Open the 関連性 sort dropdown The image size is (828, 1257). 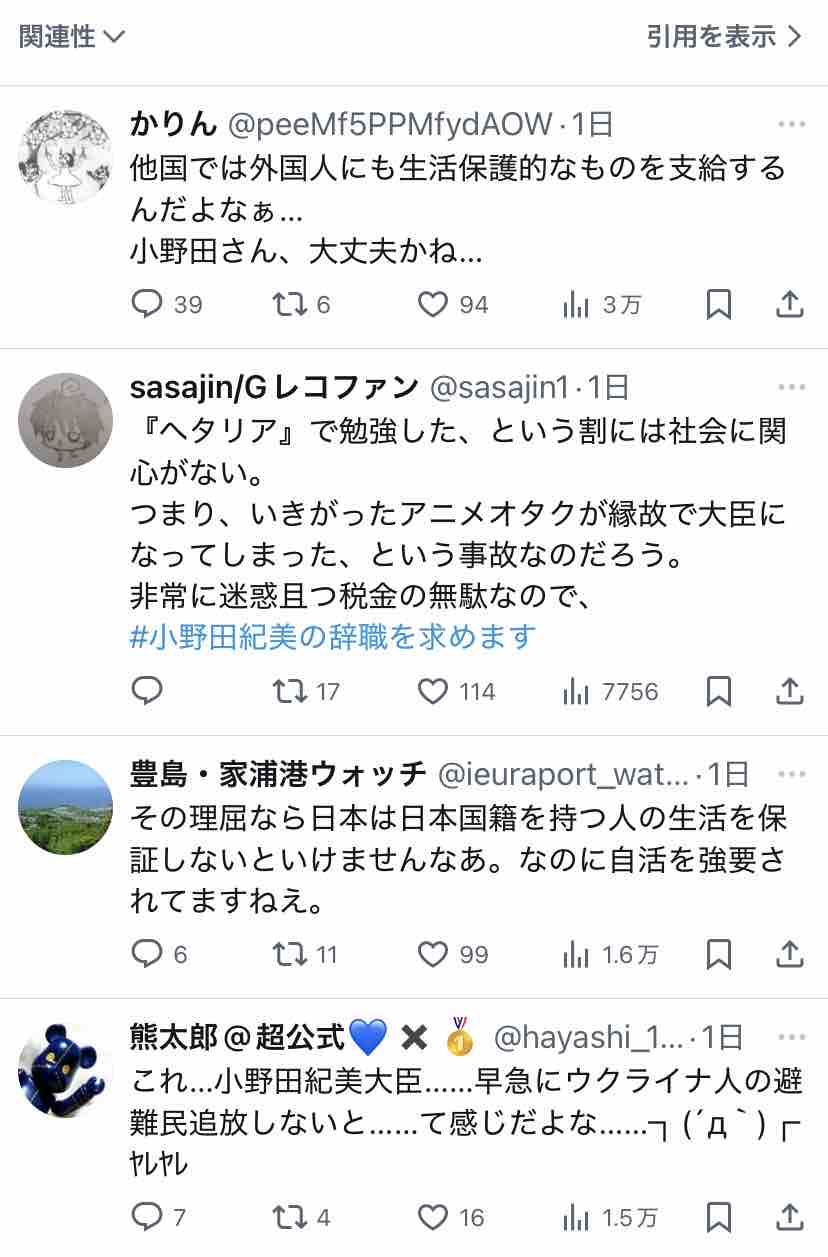pos(72,37)
